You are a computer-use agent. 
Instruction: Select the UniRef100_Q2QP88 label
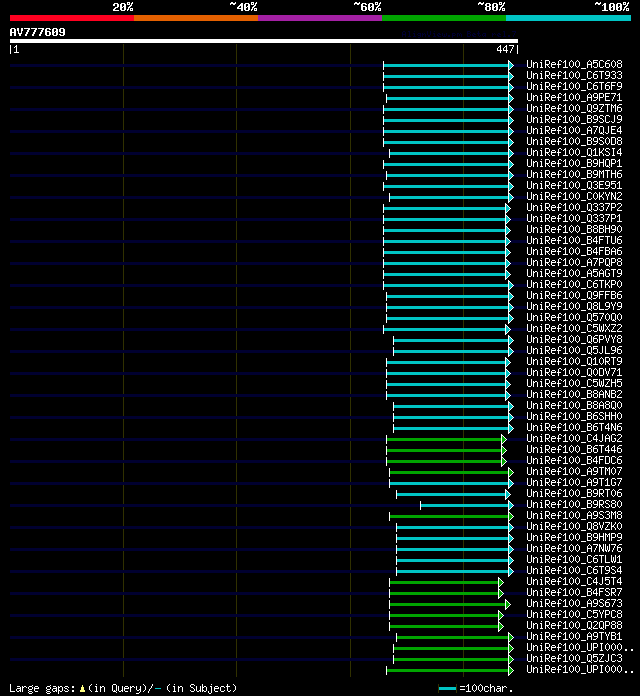click(574, 625)
